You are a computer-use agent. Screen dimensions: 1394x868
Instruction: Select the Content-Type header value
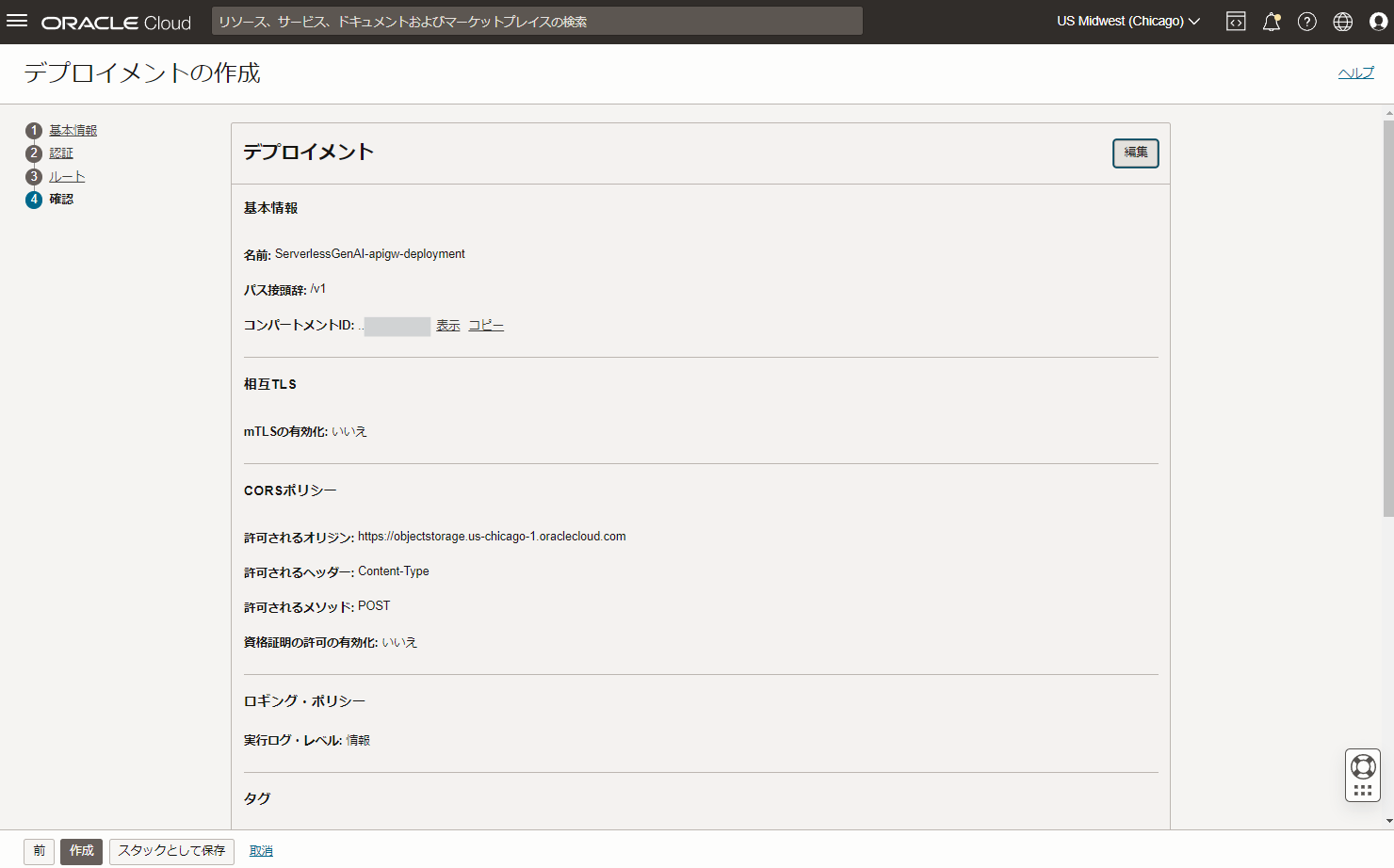394,571
